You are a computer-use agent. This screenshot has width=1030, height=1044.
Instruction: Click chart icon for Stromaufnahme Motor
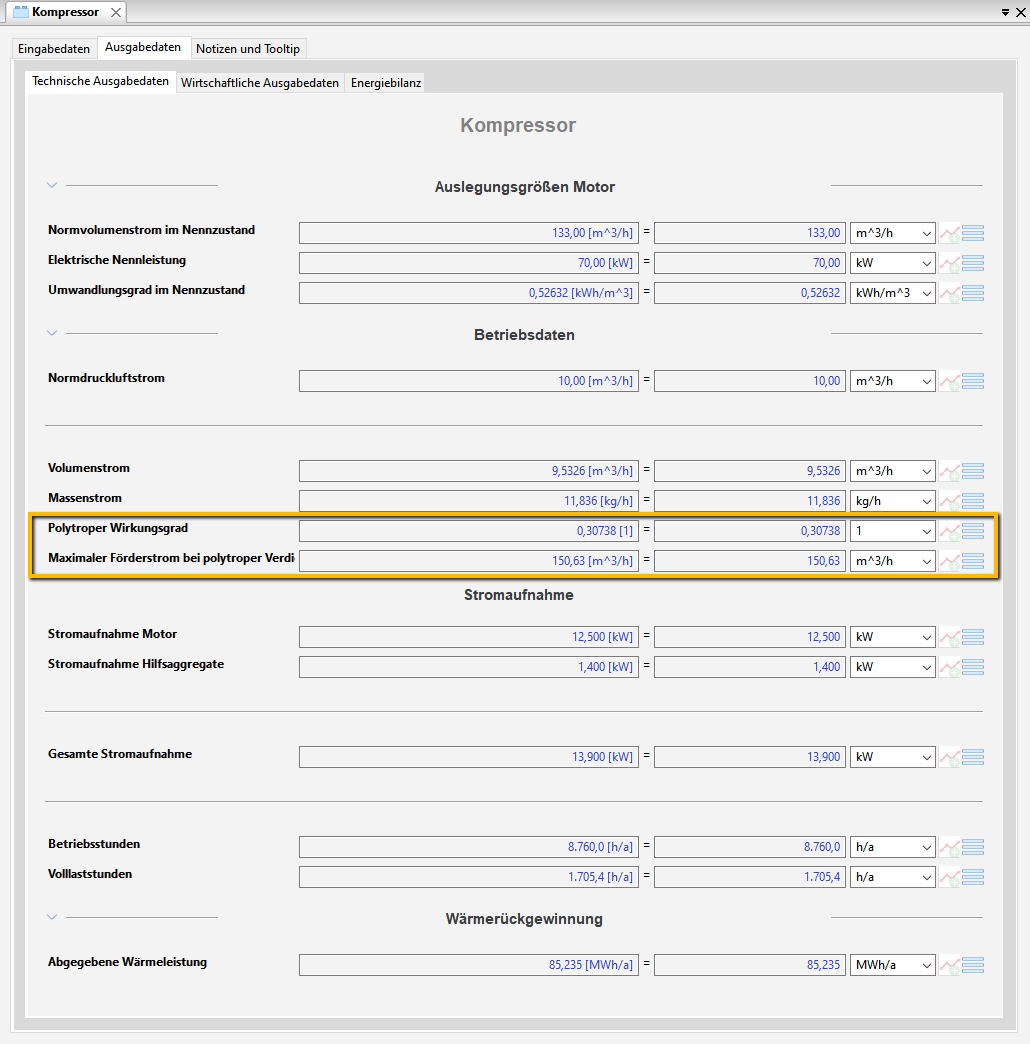(949, 637)
